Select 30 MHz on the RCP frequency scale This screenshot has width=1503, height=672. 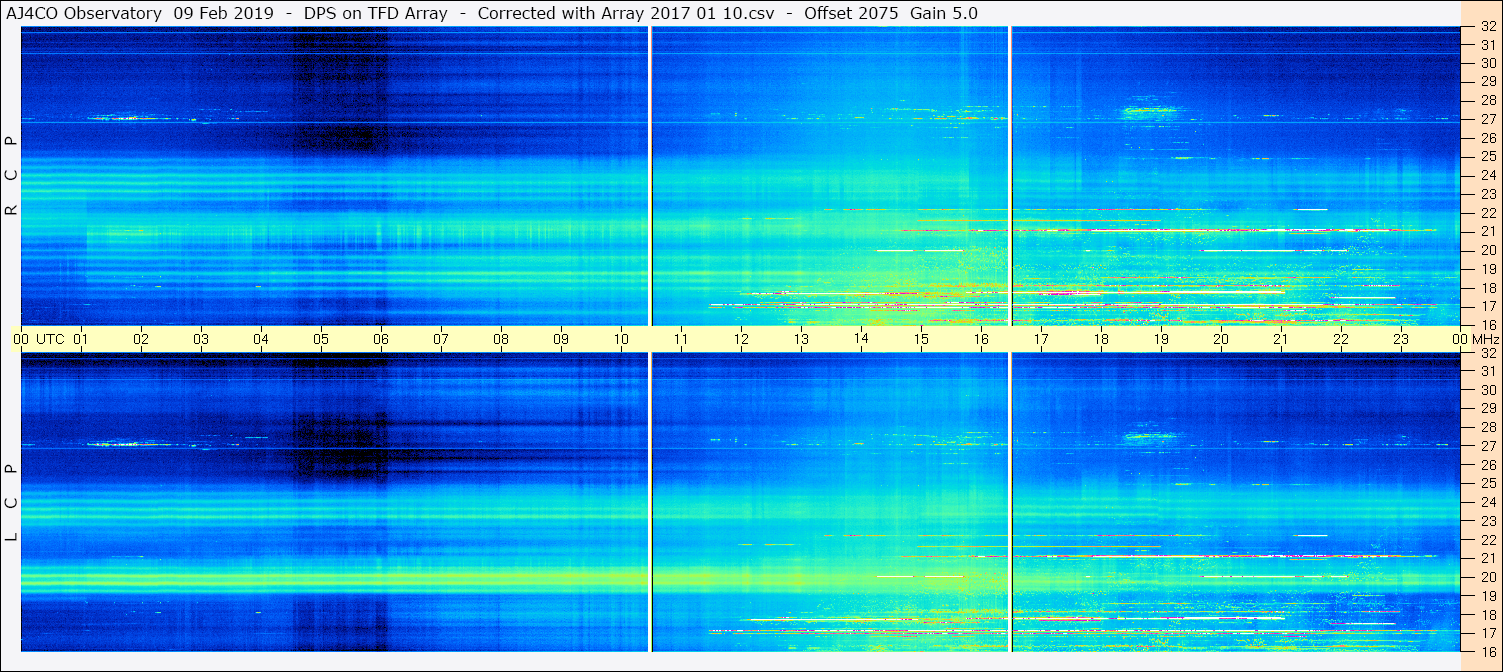click(1487, 62)
